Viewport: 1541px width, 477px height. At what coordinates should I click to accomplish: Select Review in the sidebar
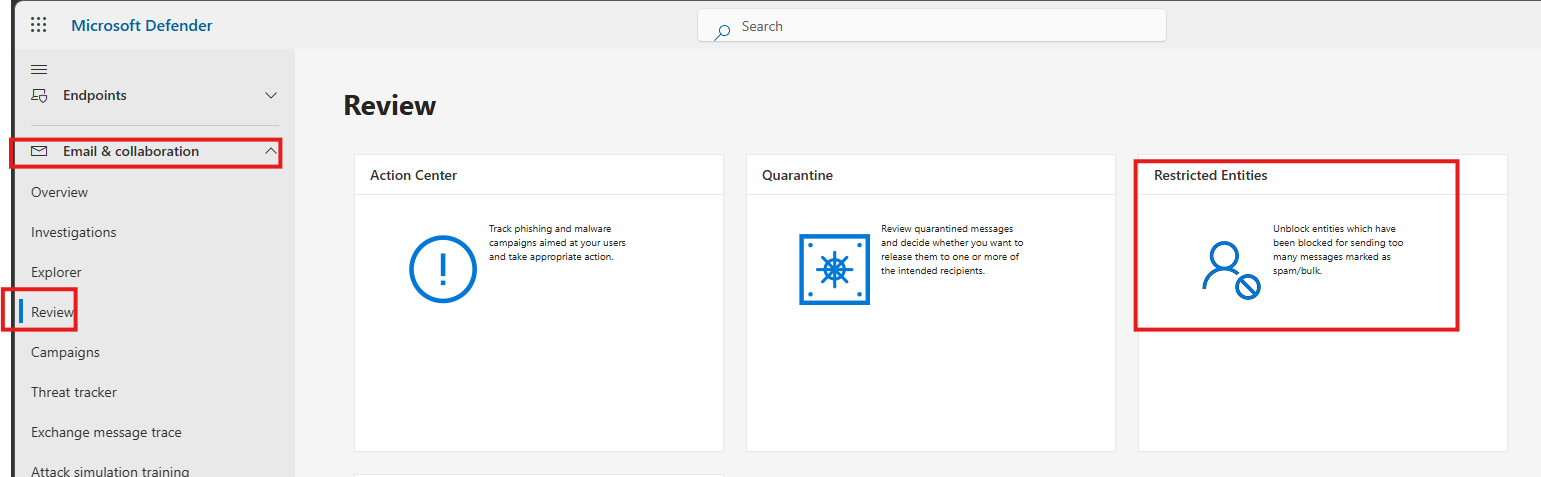click(52, 312)
